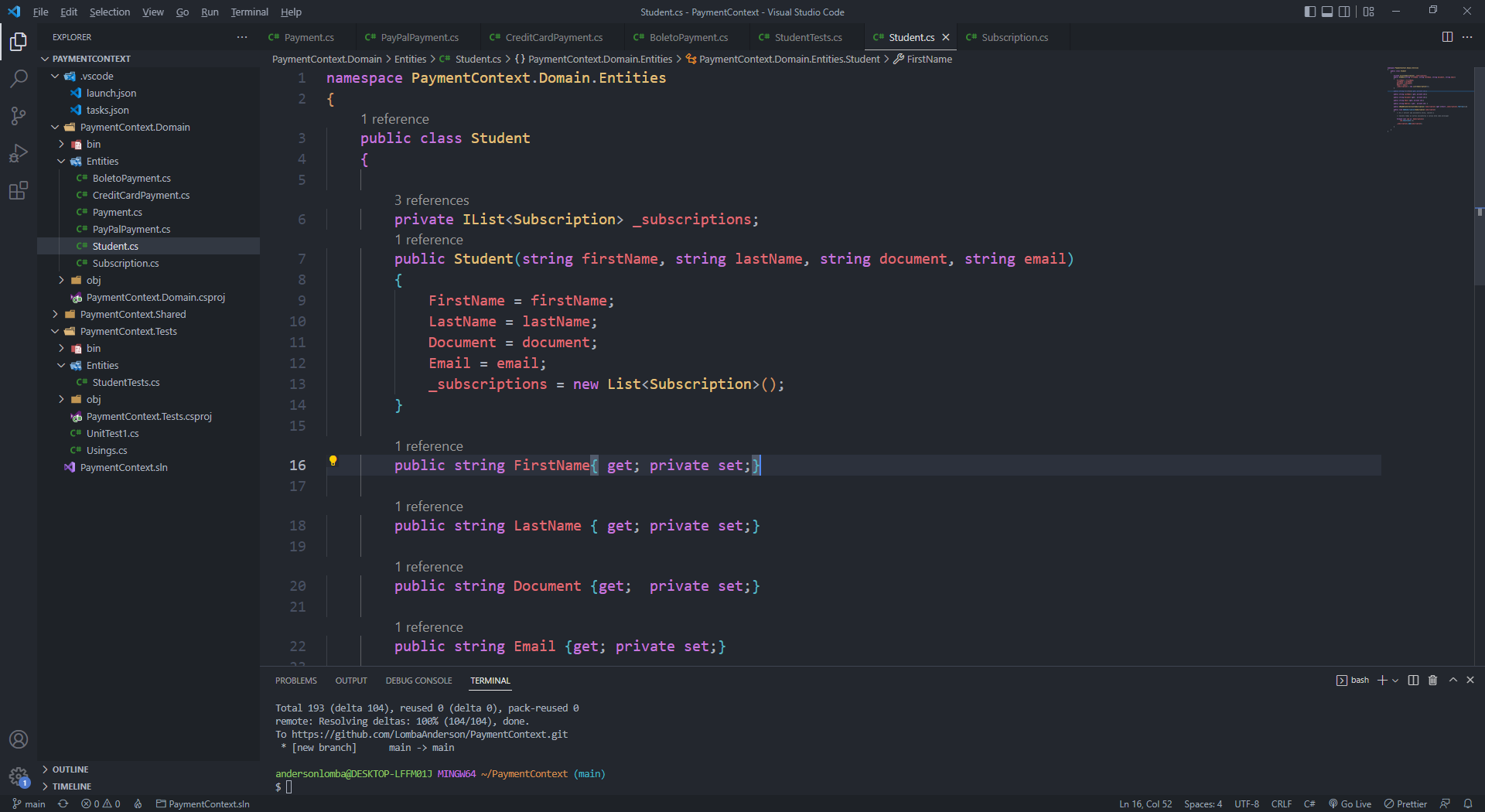Open the Extensions view
Viewport: 1485px width, 812px height.
click(x=19, y=190)
